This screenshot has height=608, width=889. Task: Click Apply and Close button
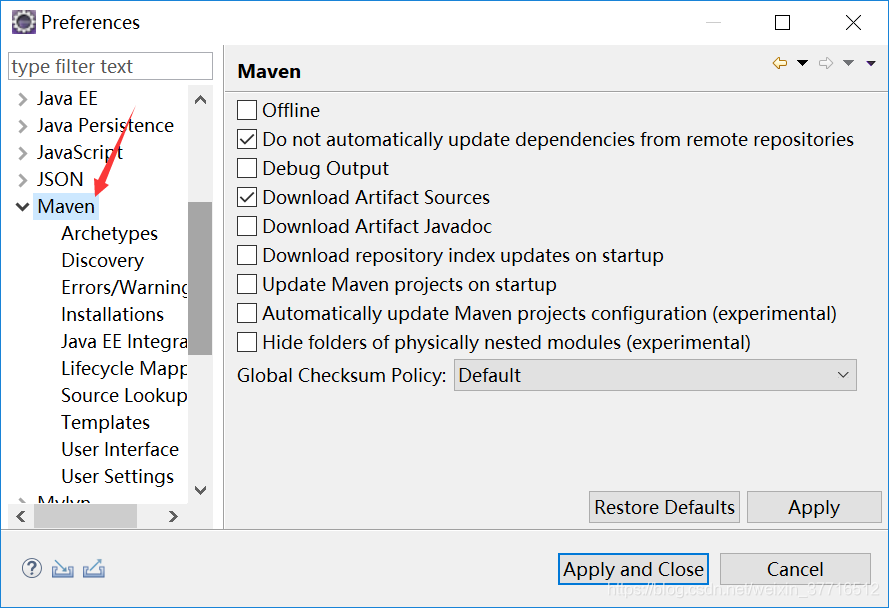point(633,569)
